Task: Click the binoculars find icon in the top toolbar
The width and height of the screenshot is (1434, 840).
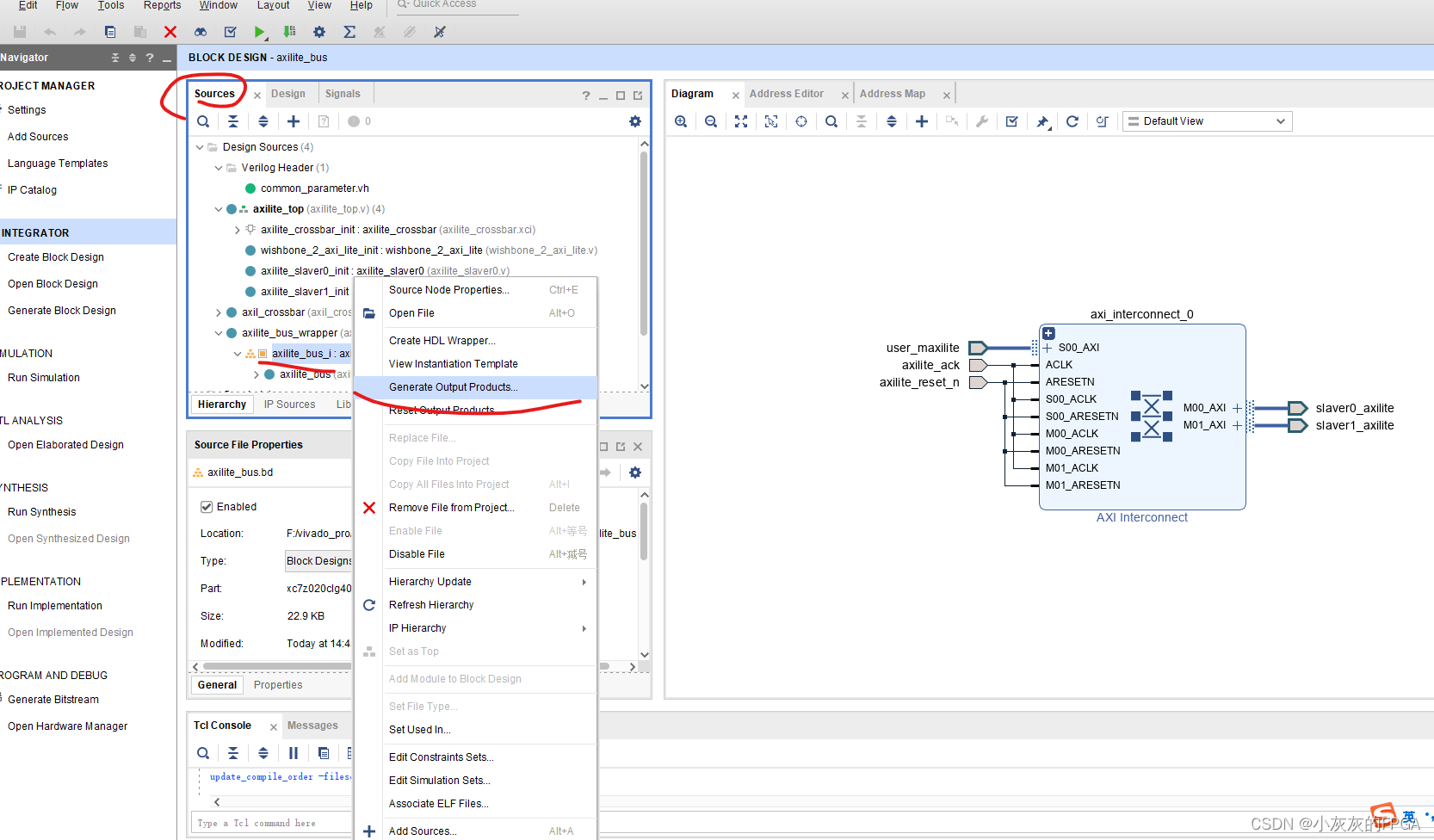Action: coord(201,32)
